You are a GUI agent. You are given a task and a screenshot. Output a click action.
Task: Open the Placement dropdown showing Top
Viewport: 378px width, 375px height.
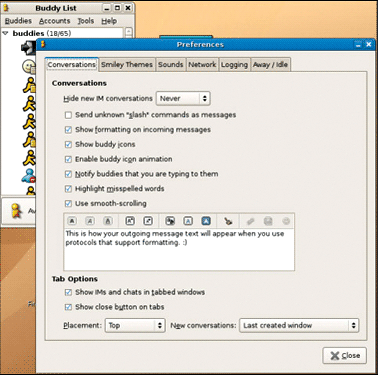135,325
